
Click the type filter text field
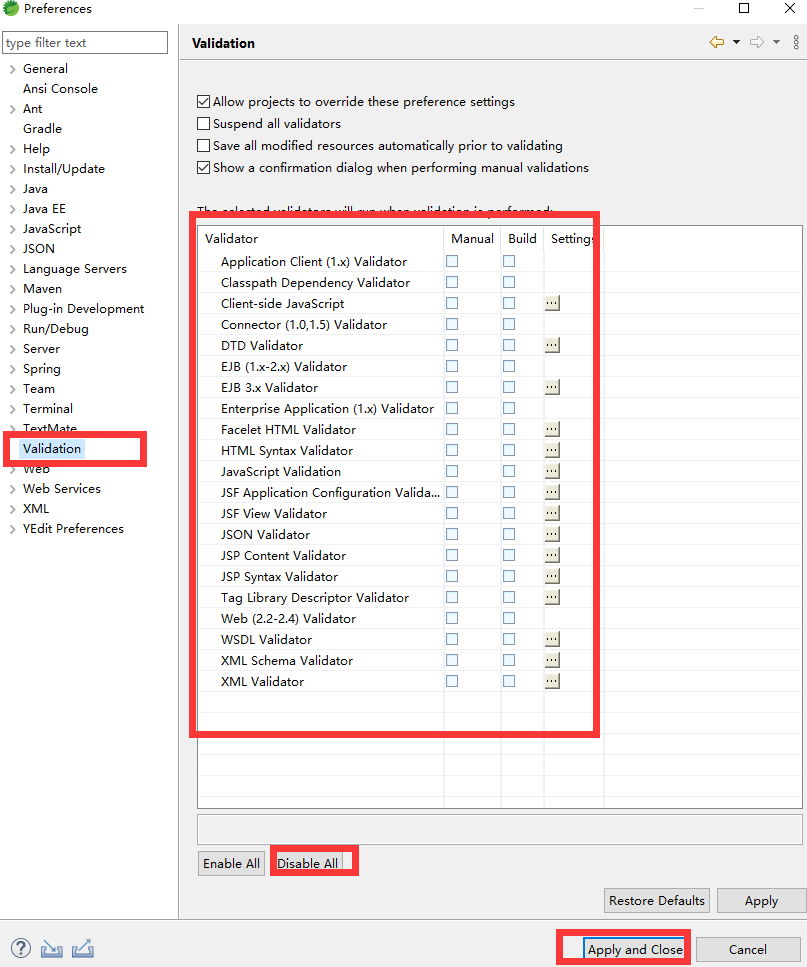(x=84, y=43)
